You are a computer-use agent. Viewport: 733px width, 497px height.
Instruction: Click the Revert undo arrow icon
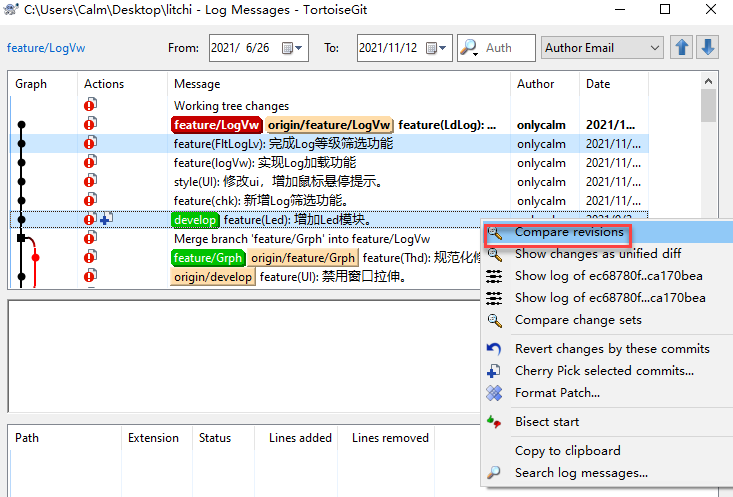pyautogui.click(x=494, y=349)
